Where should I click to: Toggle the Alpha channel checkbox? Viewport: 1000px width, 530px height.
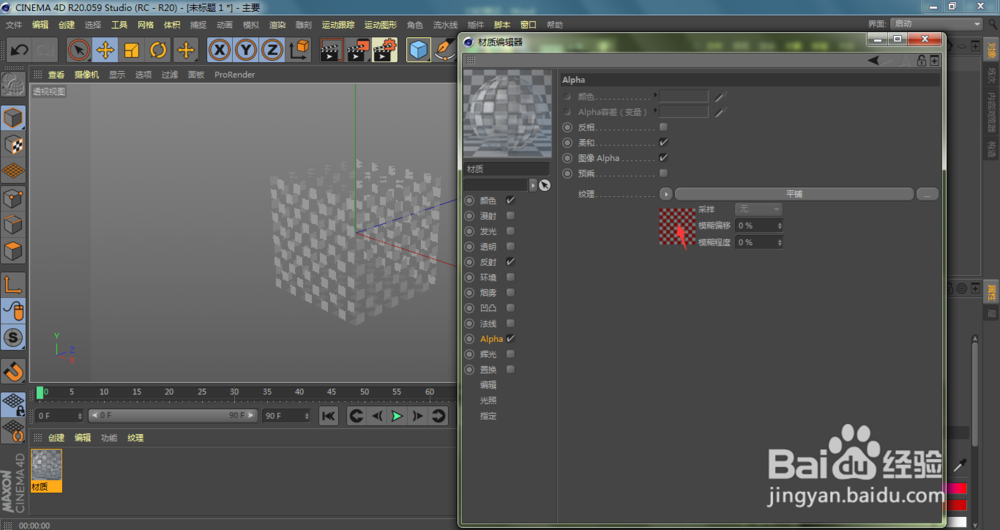tap(510, 339)
